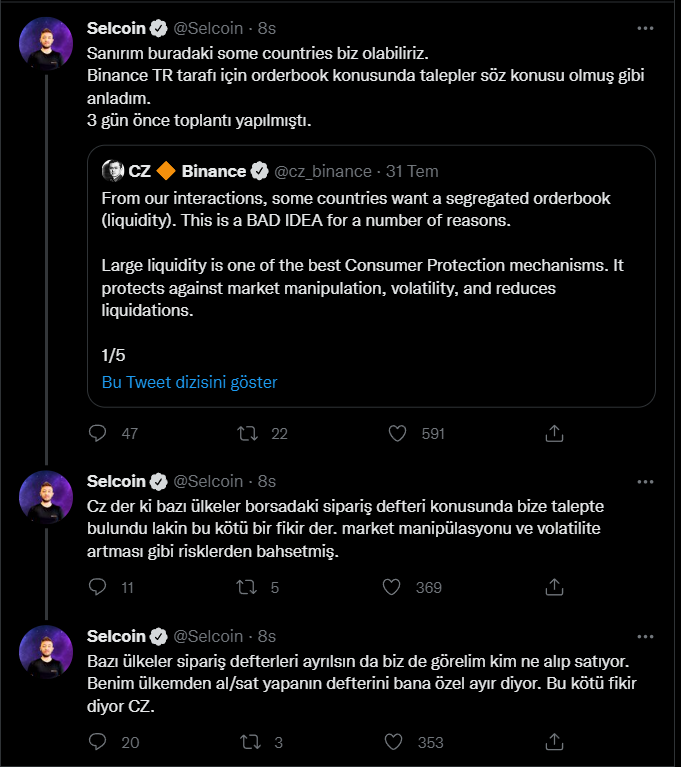
Task: Click the CZ Binance small avatar
Action: point(112,171)
